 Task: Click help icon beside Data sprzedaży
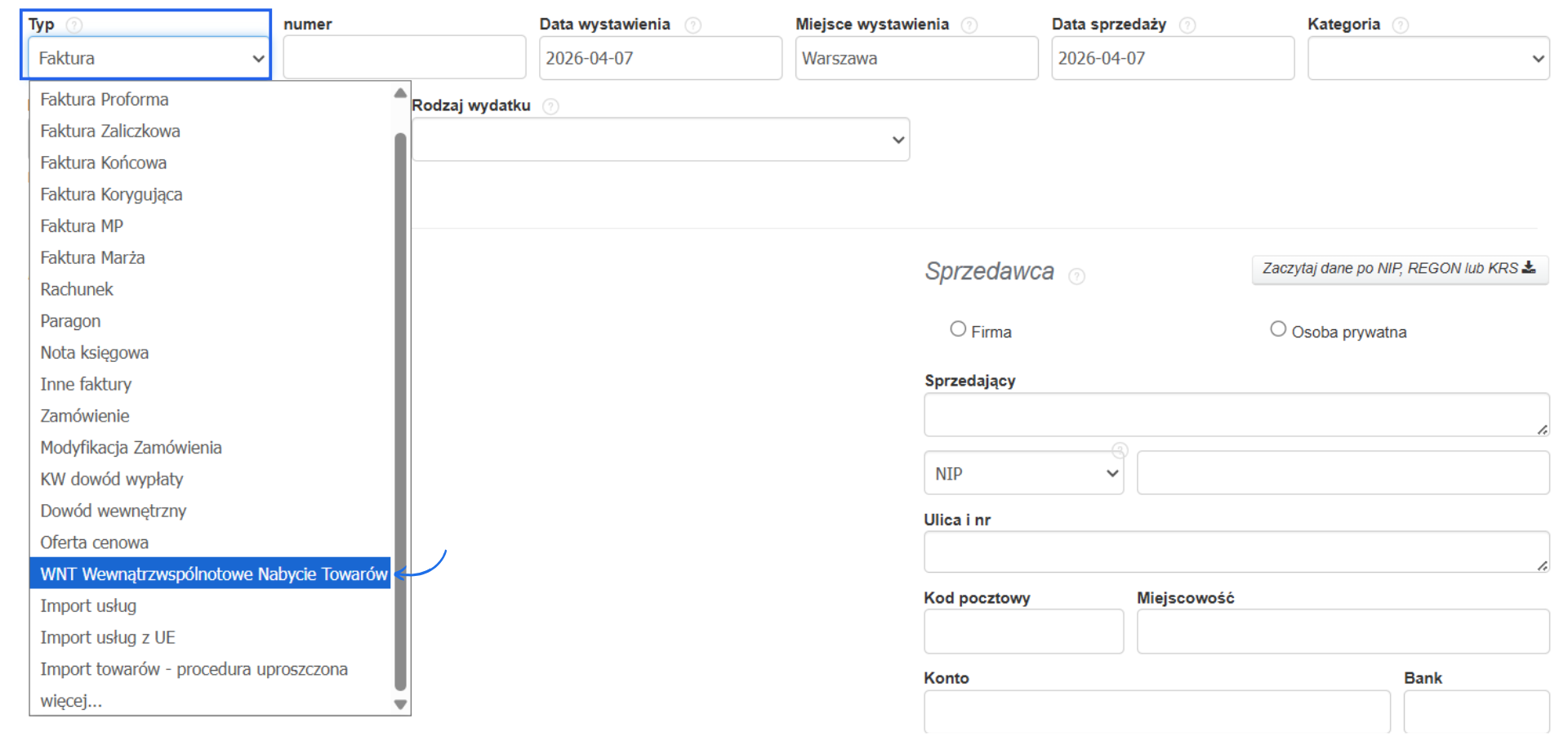coord(1187,25)
